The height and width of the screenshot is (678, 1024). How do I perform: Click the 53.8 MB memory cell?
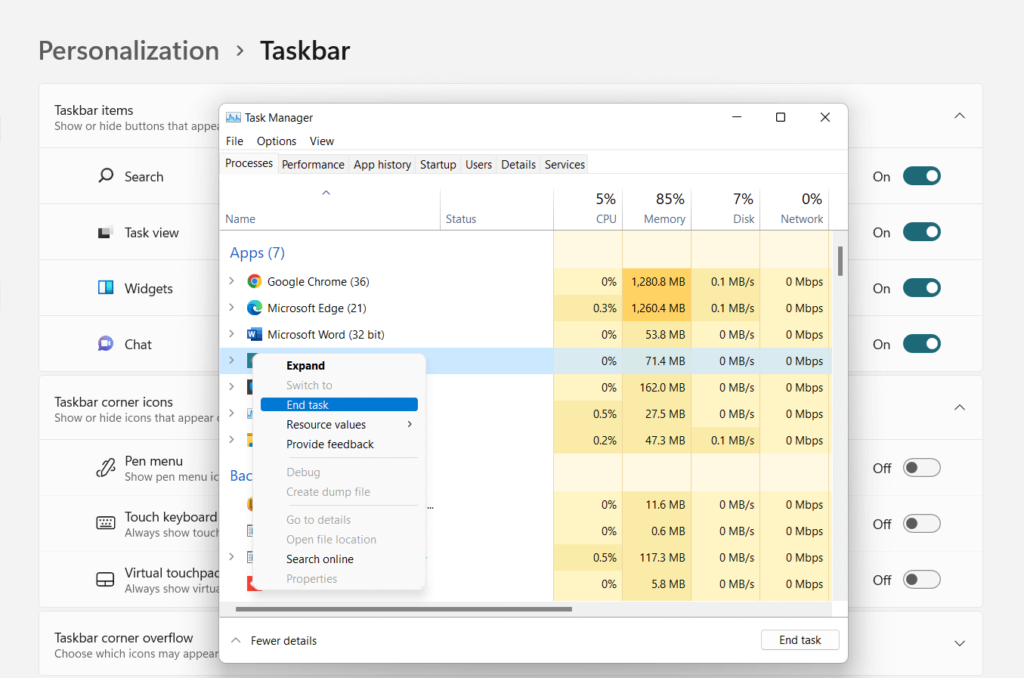[x=657, y=334]
